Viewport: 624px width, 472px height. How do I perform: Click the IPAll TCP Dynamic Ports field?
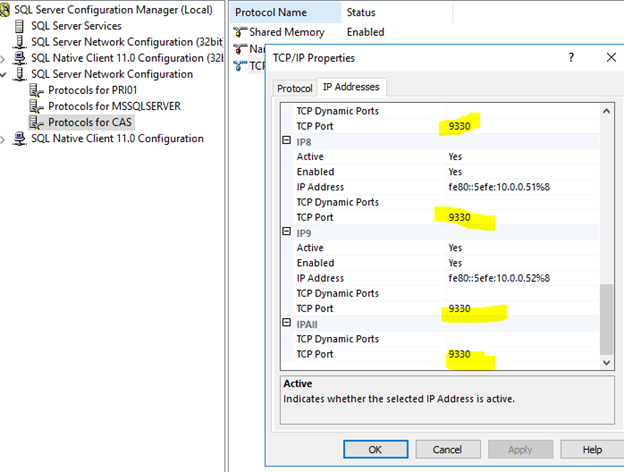point(523,339)
